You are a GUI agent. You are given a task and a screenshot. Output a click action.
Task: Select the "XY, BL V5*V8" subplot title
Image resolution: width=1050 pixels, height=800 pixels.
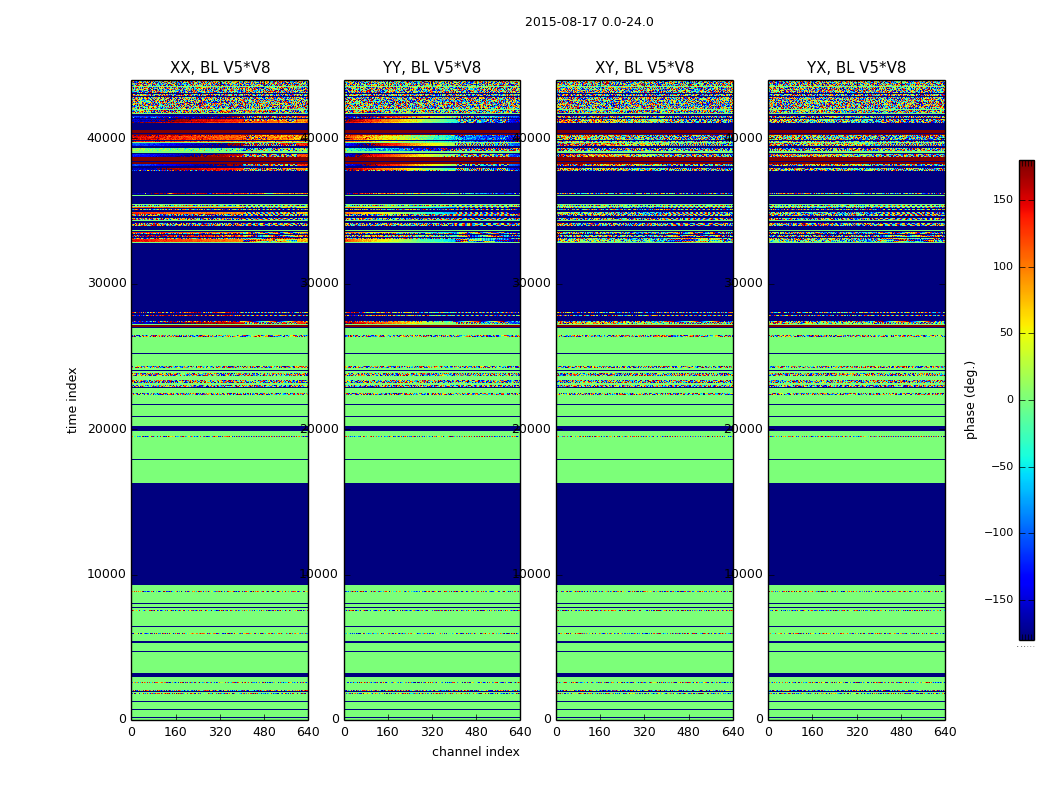[x=644, y=68]
